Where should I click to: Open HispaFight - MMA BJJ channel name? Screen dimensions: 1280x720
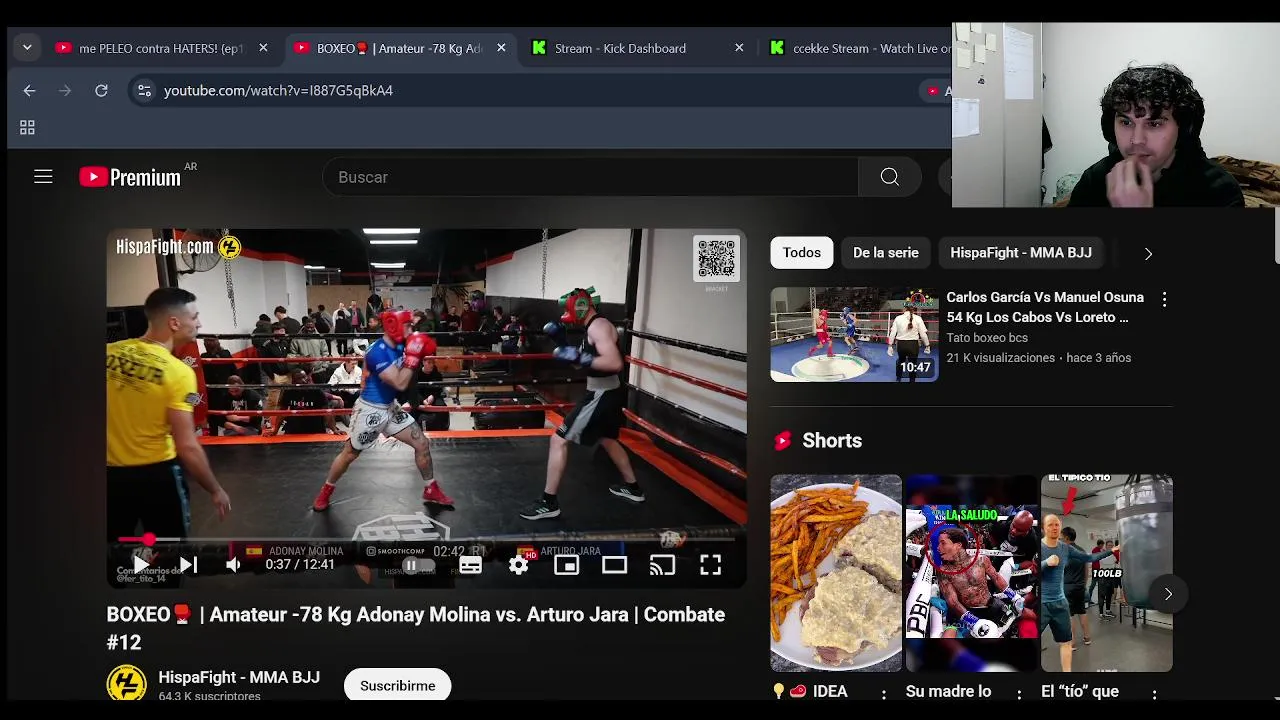coord(239,677)
